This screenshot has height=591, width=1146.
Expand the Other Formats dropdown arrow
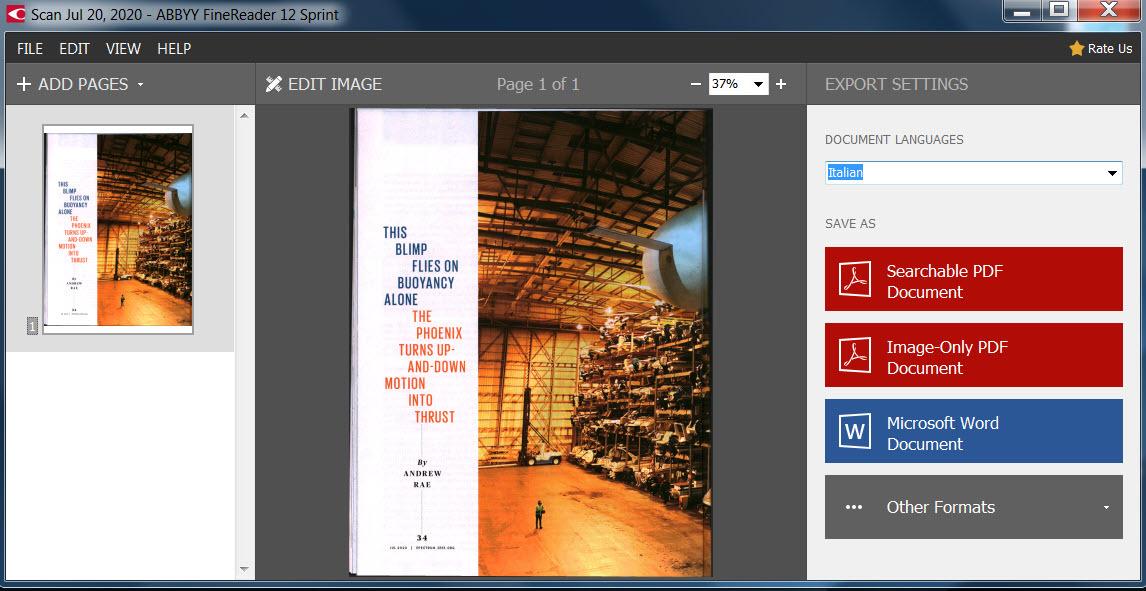pyautogui.click(x=1107, y=508)
